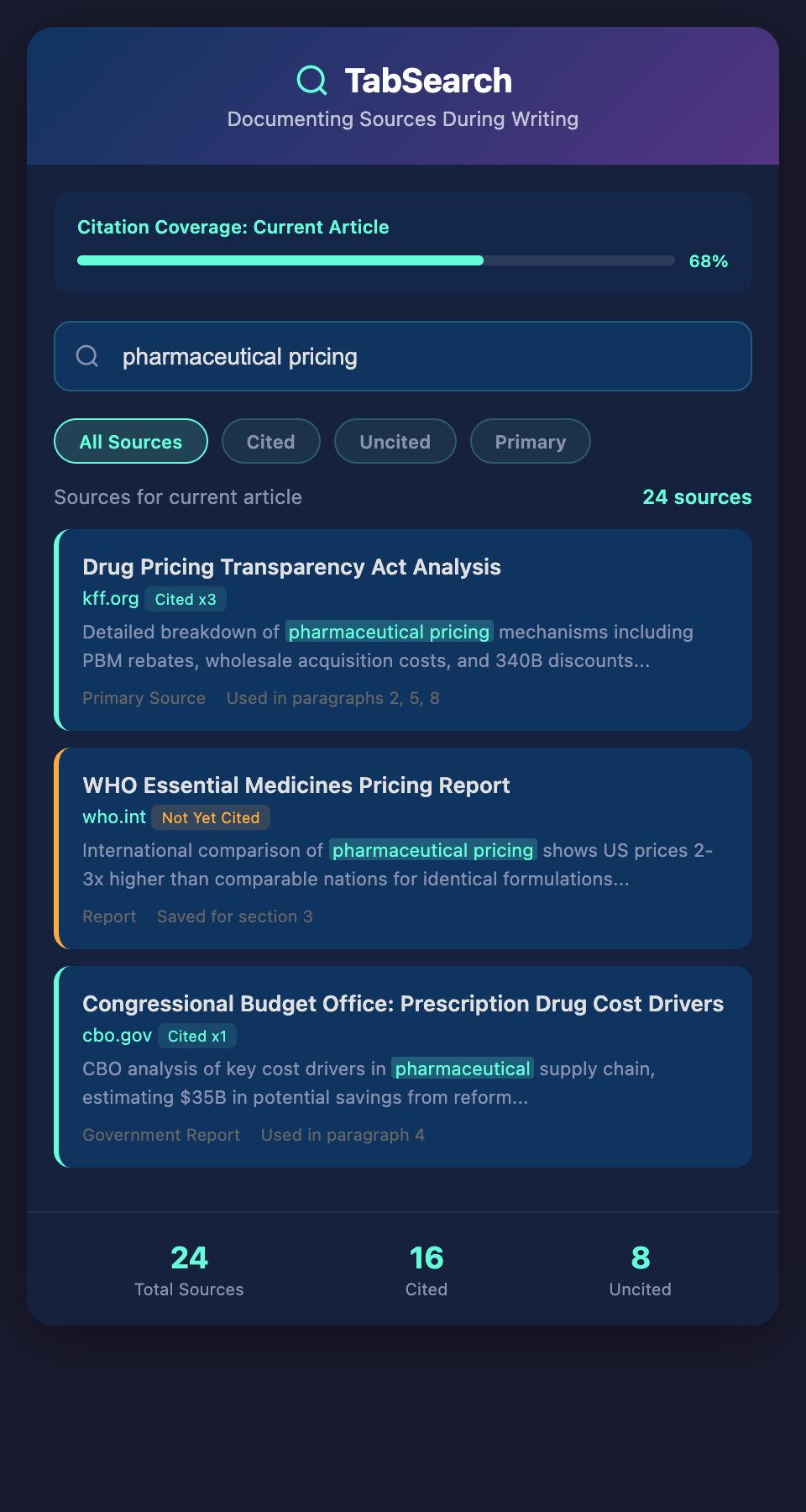Click the 16 Cited stat
Viewport: 806px width, 1512px height.
point(427,1270)
